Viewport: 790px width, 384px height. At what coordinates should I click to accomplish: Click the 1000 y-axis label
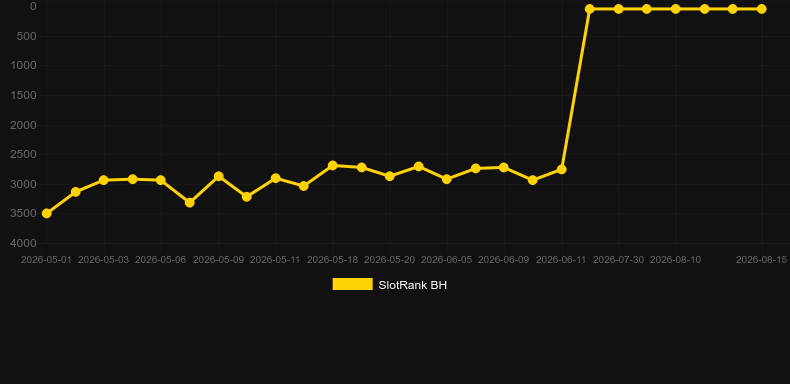pyautogui.click(x=24, y=66)
